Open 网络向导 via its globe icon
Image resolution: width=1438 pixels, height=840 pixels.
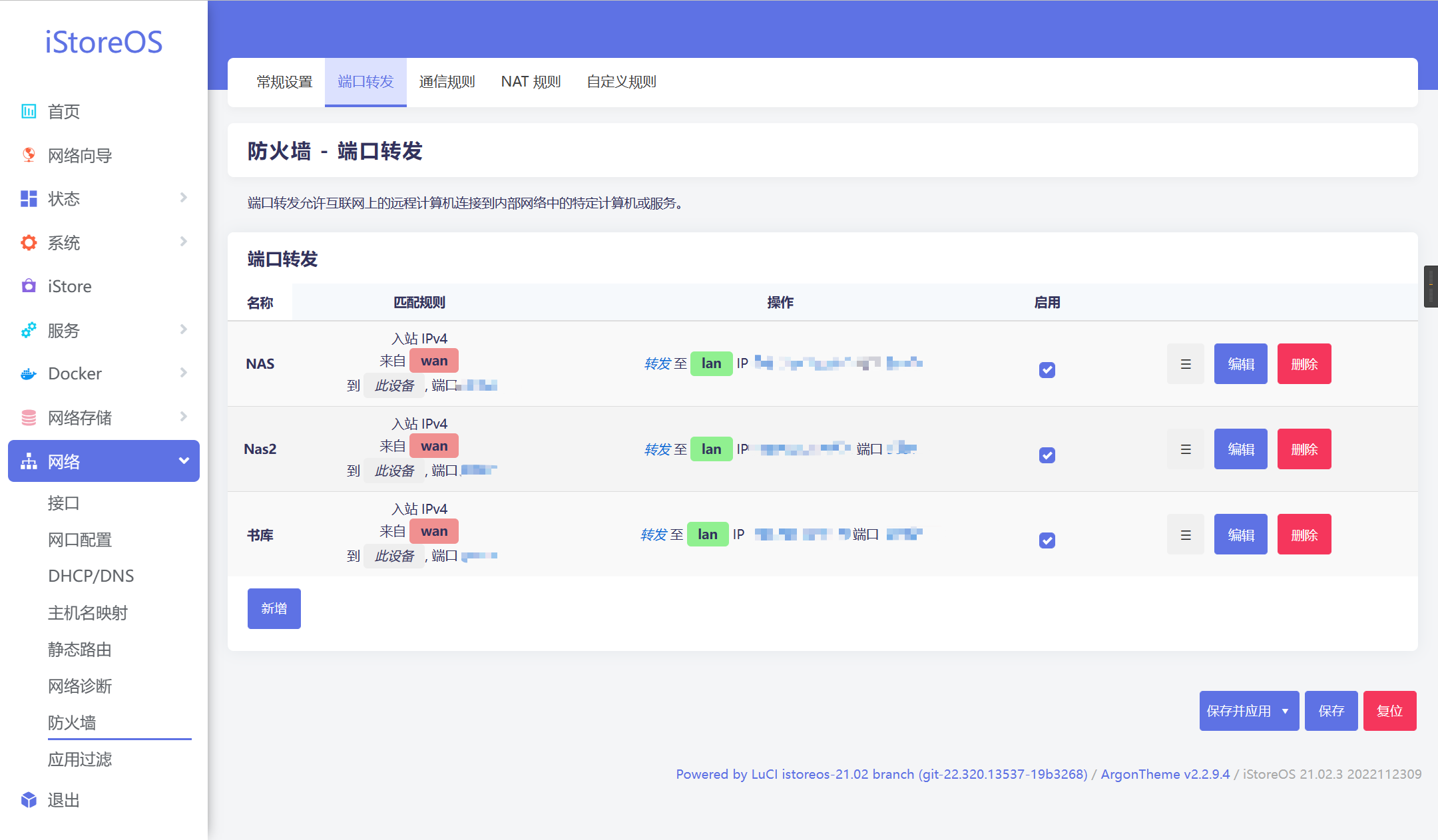(29, 155)
